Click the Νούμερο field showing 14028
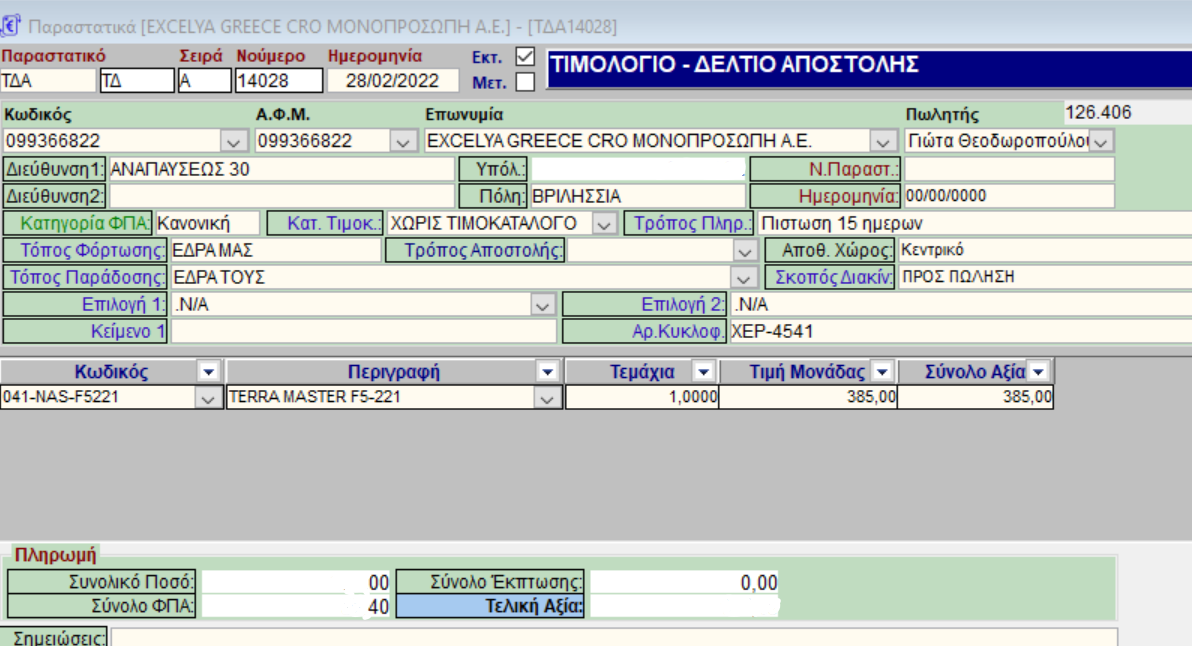 [x=279, y=81]
